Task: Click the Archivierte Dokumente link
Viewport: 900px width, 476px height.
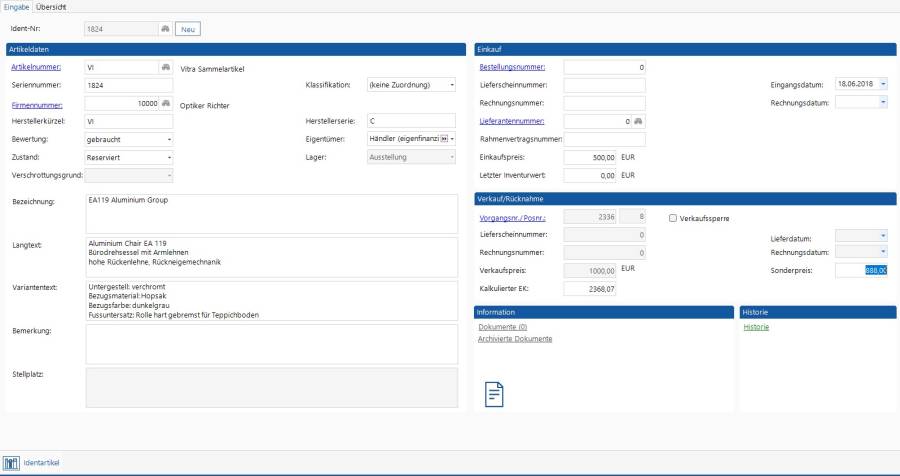Action: pyautogui.click(x=515, y=338)
